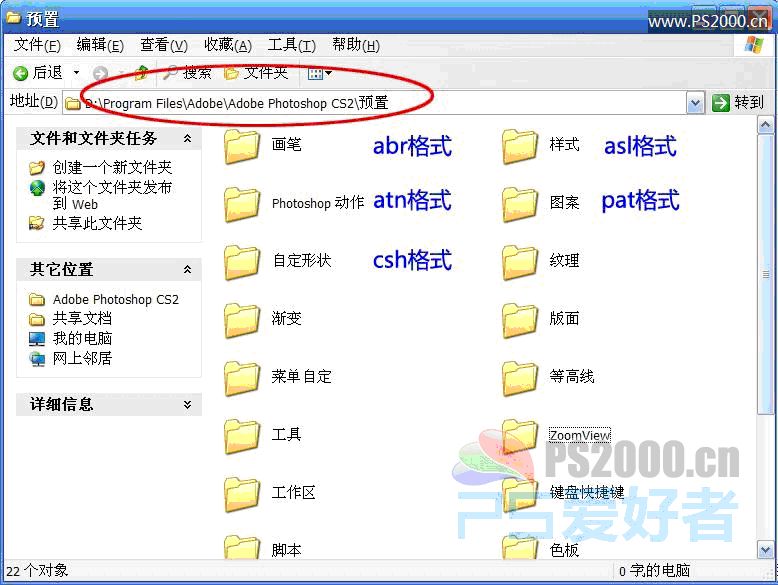Select the 等高线 folder icon

click(x=520, y=378)
